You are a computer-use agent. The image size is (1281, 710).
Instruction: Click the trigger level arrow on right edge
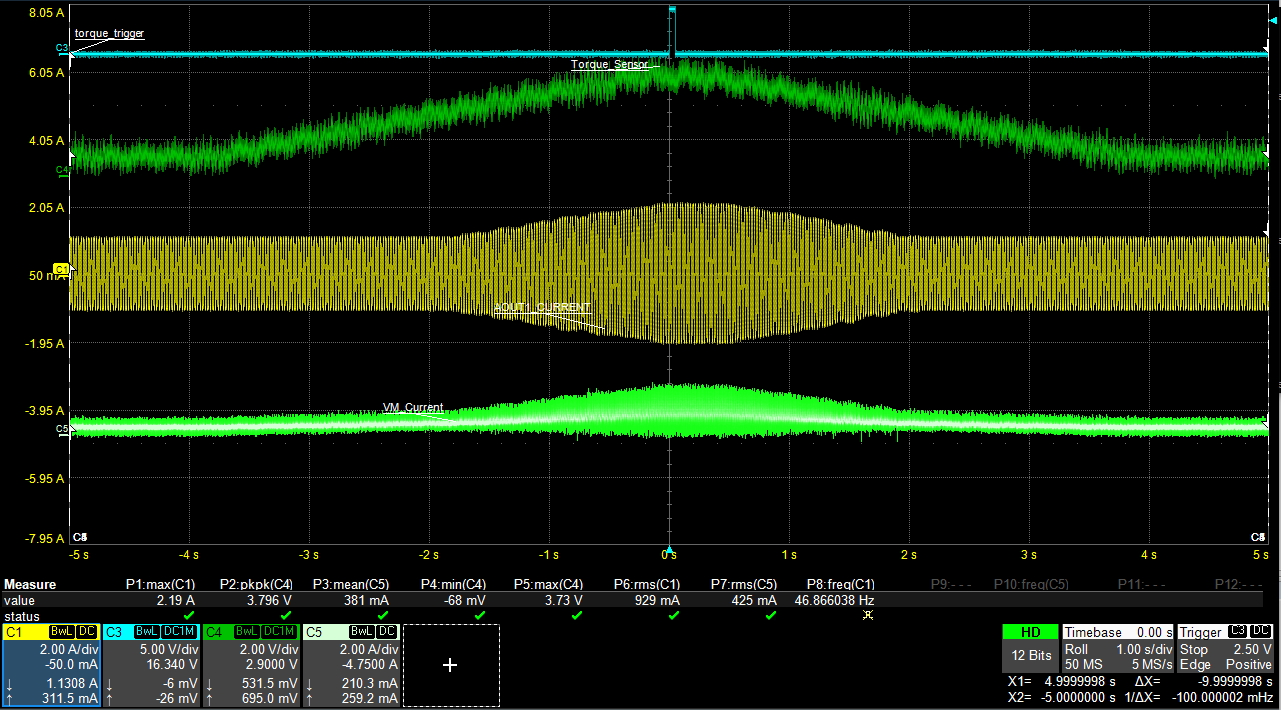(1273, 20)
